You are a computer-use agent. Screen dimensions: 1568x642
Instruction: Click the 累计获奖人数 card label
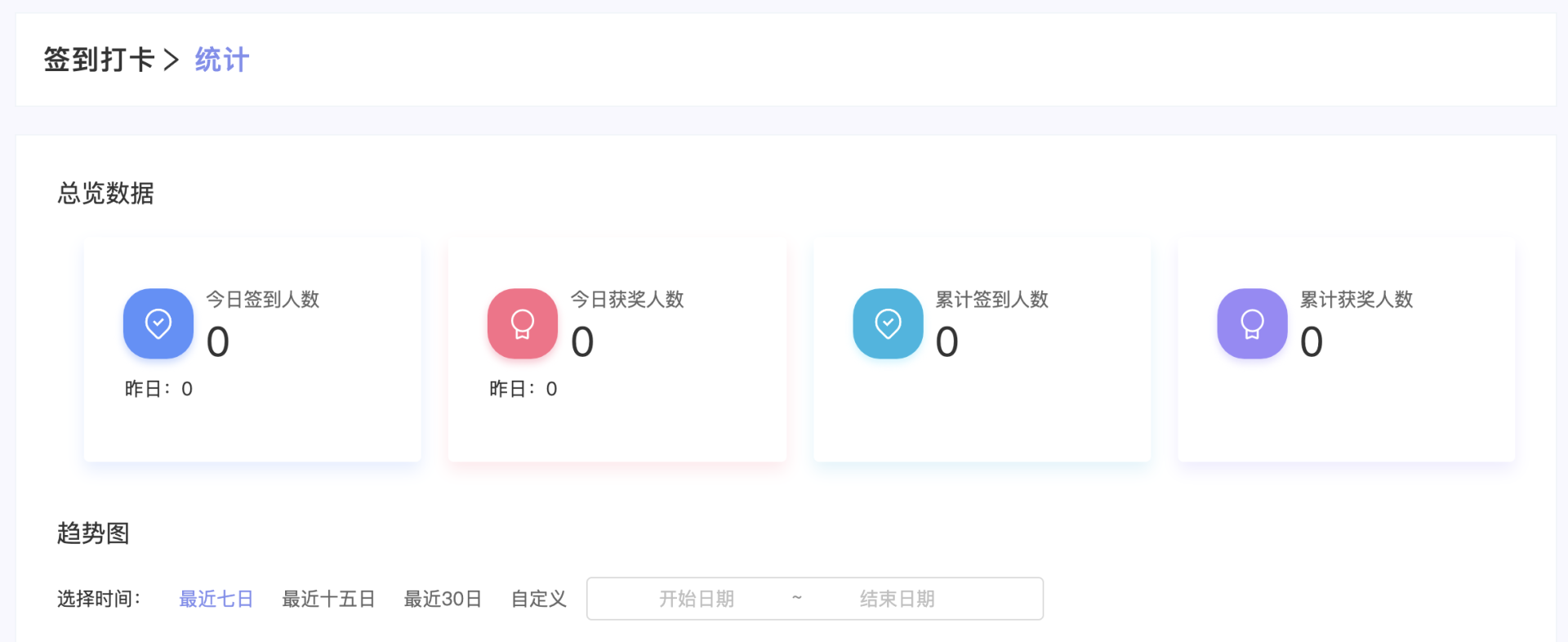tap(1356, 300)
